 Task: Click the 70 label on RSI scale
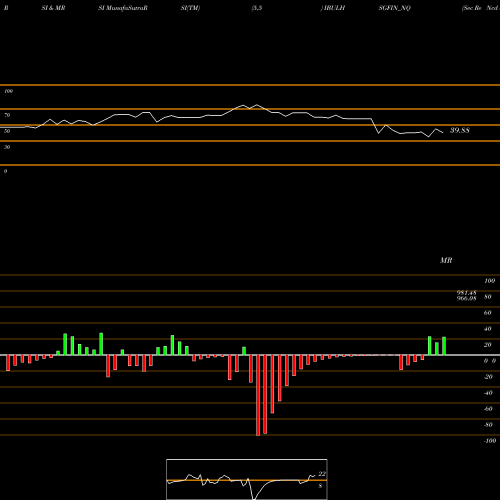click(x=7, y=115)
